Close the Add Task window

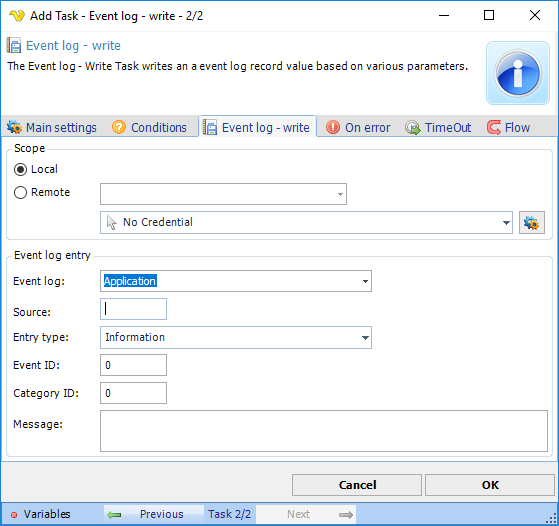[535, 15]
